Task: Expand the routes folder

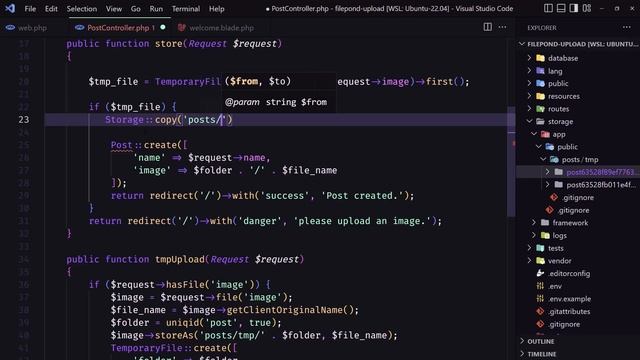Action: [x=529, y=109]
